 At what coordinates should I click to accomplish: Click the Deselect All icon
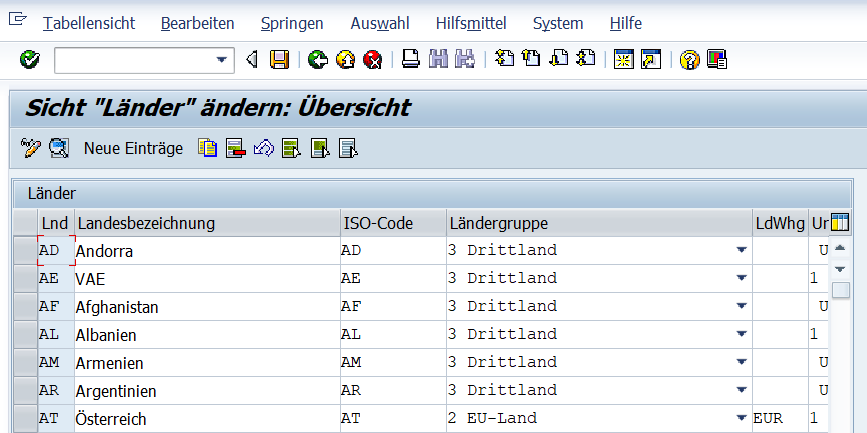coord(348,148)
